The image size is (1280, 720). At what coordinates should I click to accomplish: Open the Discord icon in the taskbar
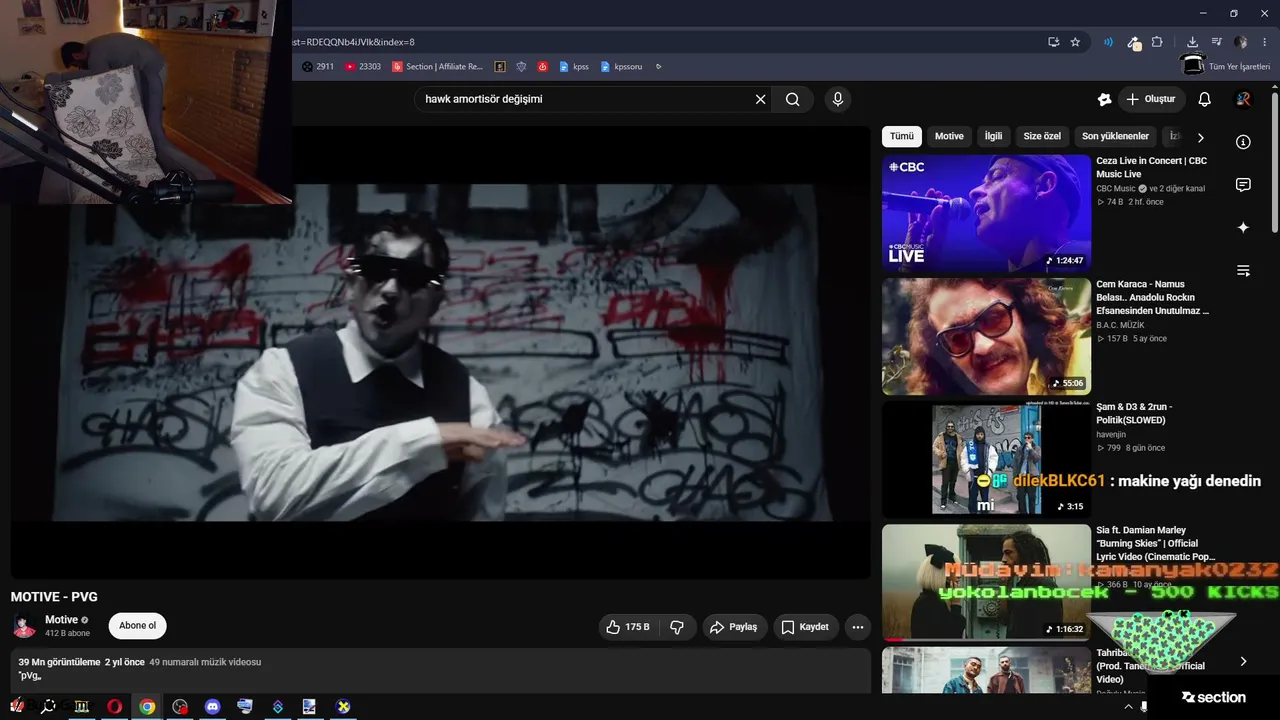point(212,706)
